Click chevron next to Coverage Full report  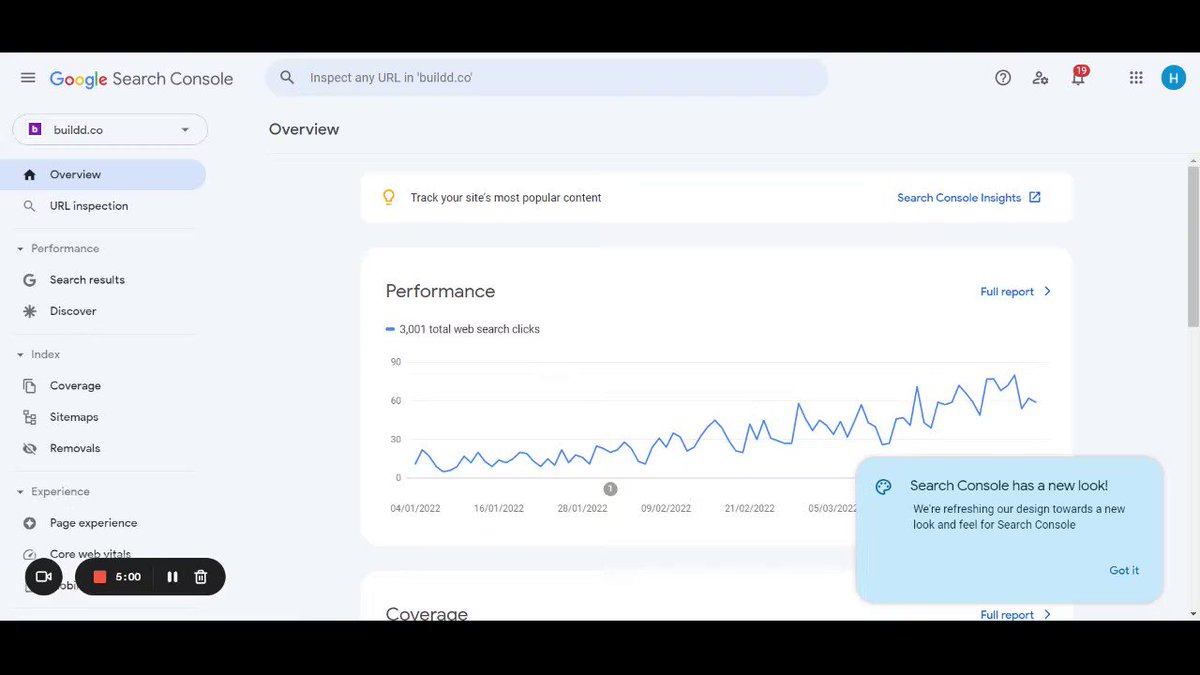point(1047,614)
